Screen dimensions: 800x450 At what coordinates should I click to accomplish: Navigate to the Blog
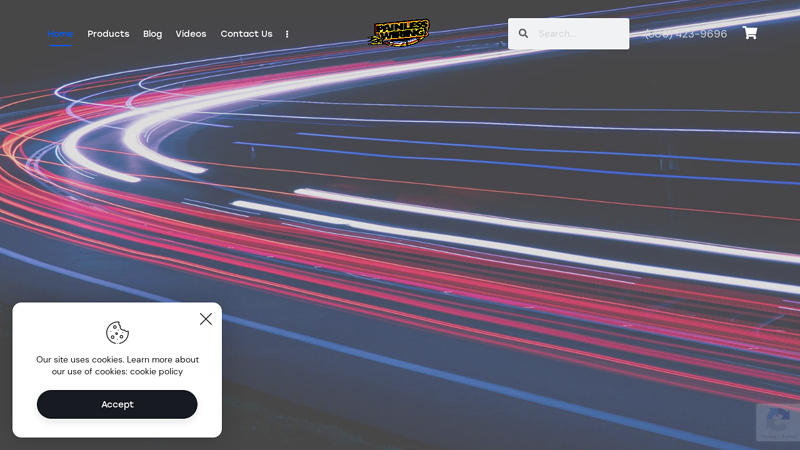152,34
